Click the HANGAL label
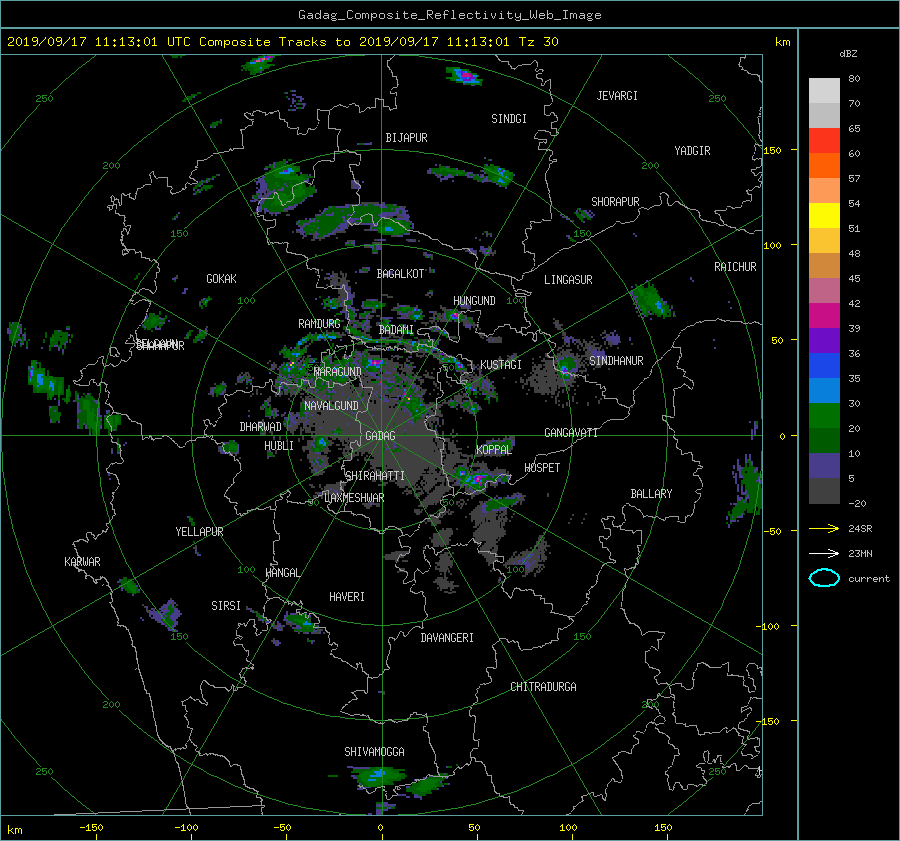The height and width of the screenshot is (841, 900). point(282,573)
